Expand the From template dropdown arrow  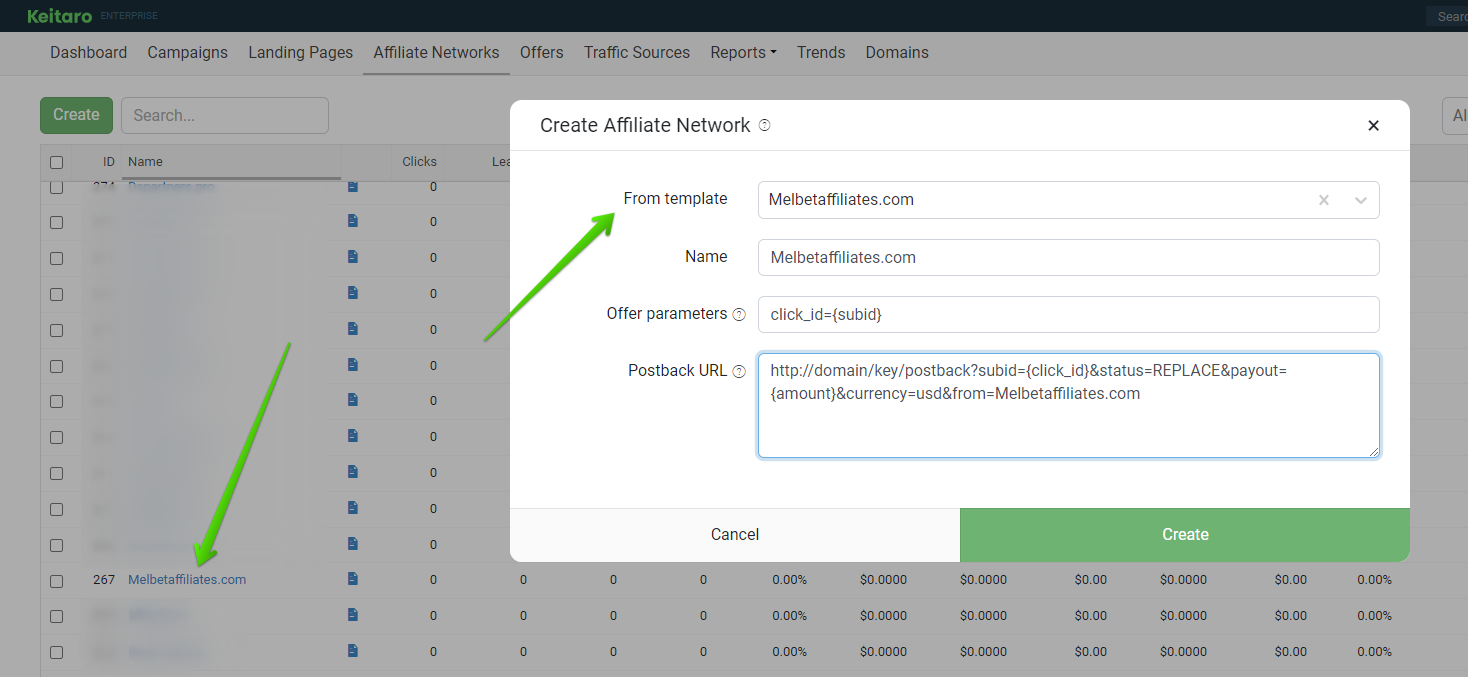coord(1360,200)
